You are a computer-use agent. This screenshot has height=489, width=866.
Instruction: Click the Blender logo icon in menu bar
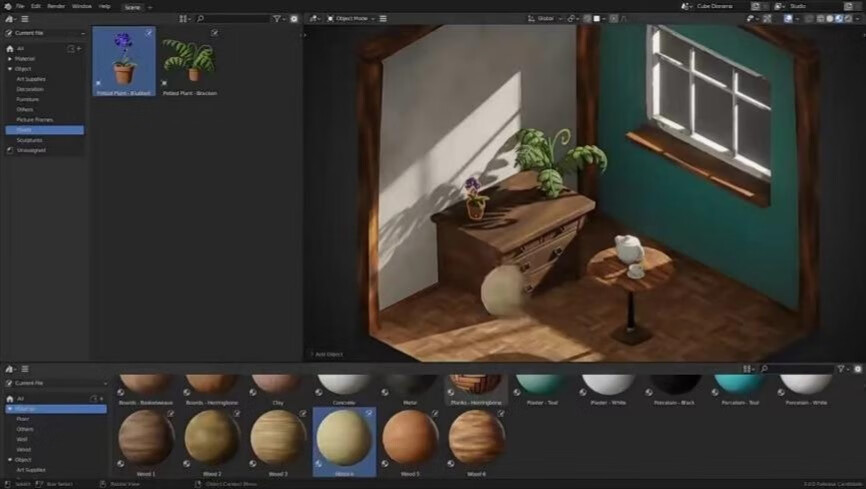(7, 6)
